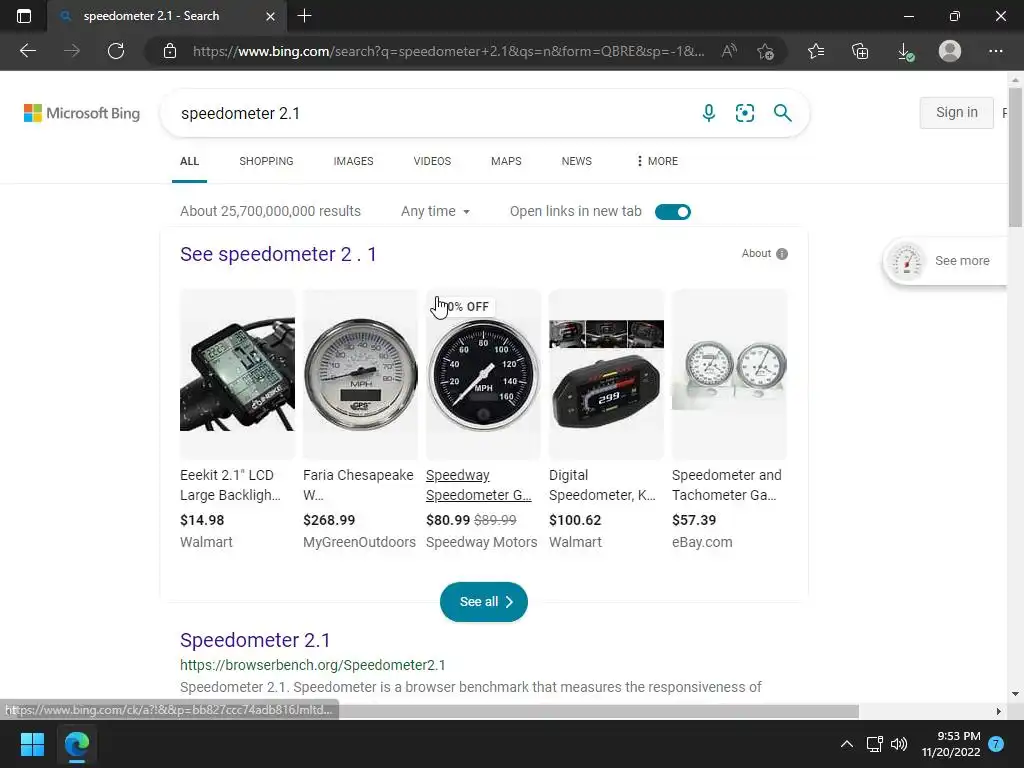Click the See more side card
This screenshot has width=1024, height=768.
945,261
